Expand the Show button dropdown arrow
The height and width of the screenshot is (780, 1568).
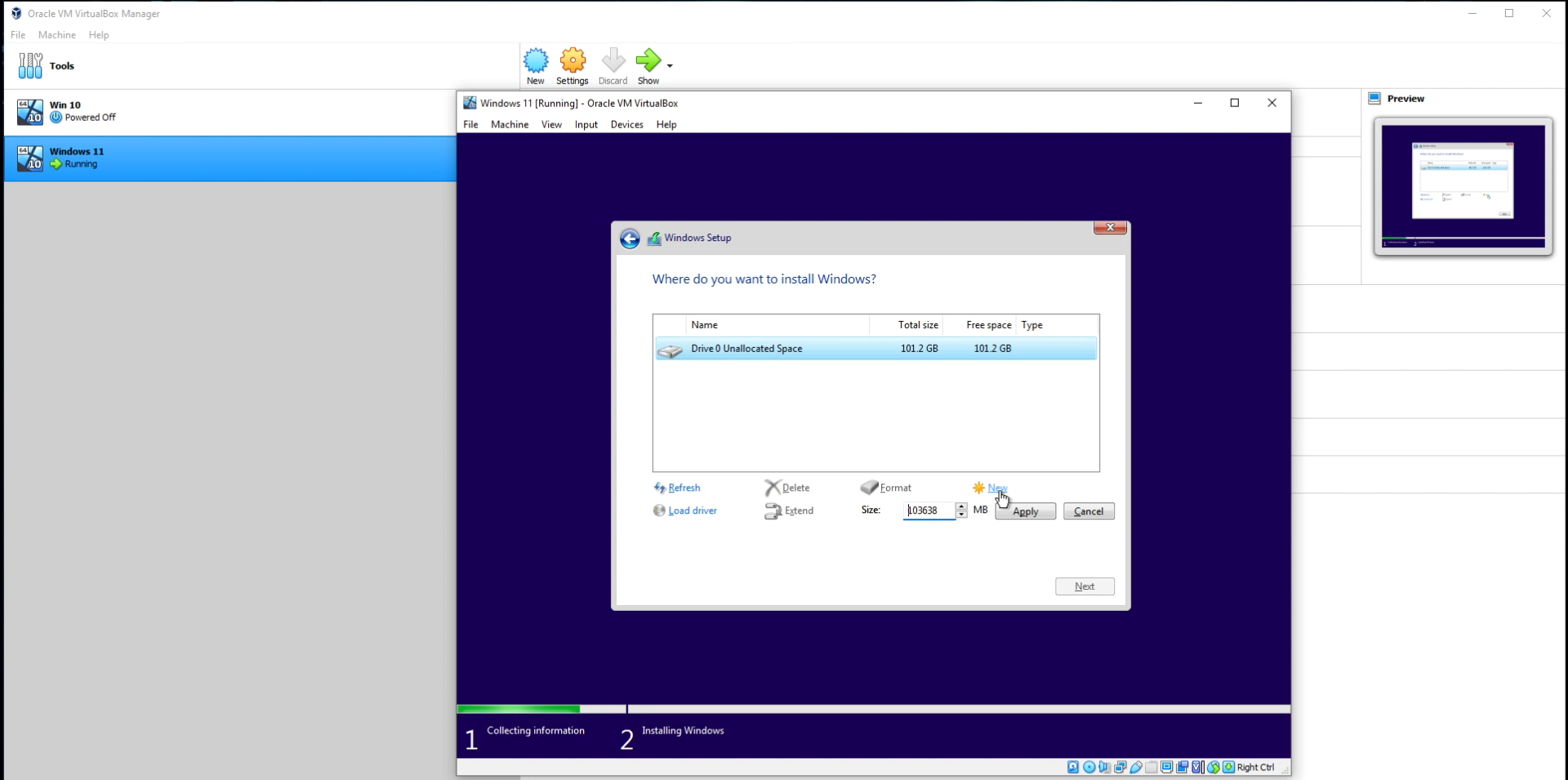pyautogui.click(x=670, y=65)
